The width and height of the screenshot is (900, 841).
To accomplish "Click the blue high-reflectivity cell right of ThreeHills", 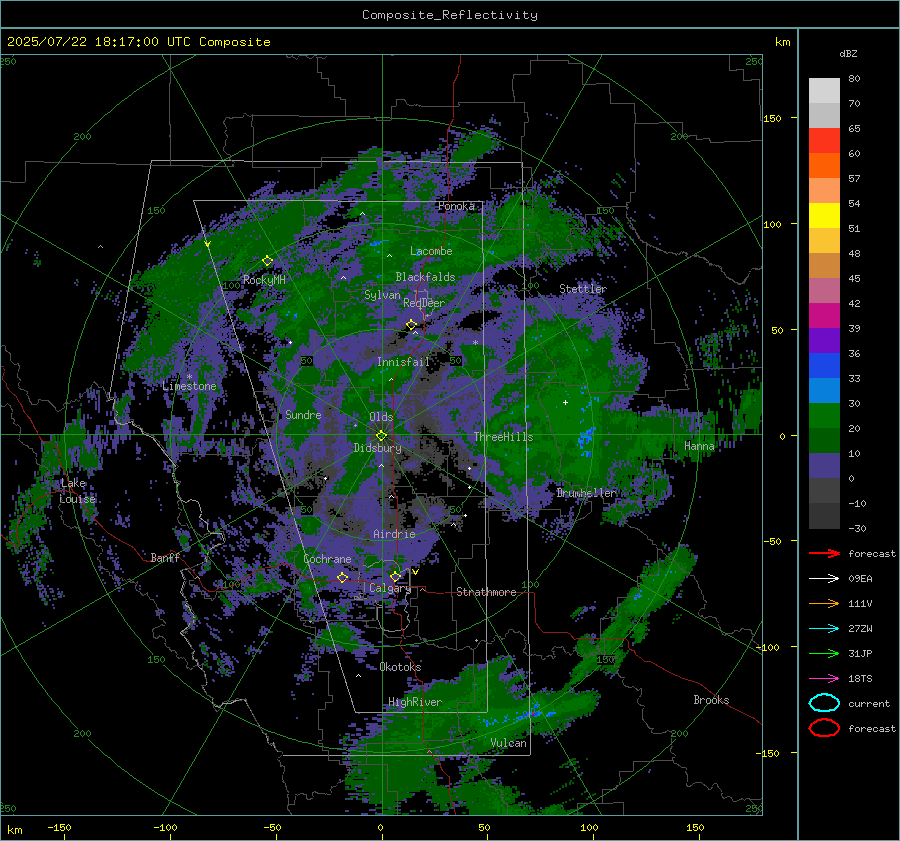I will coord(585,438).
